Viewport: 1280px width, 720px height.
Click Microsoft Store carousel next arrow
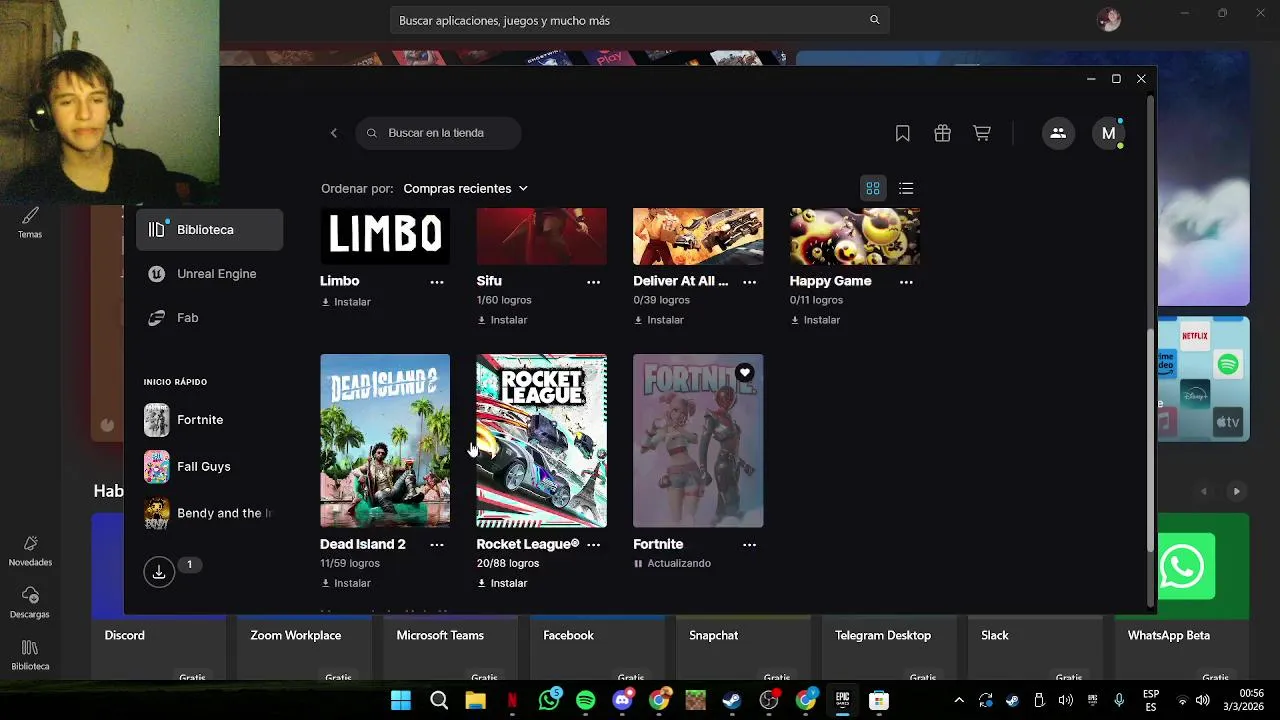(1237, 491)
